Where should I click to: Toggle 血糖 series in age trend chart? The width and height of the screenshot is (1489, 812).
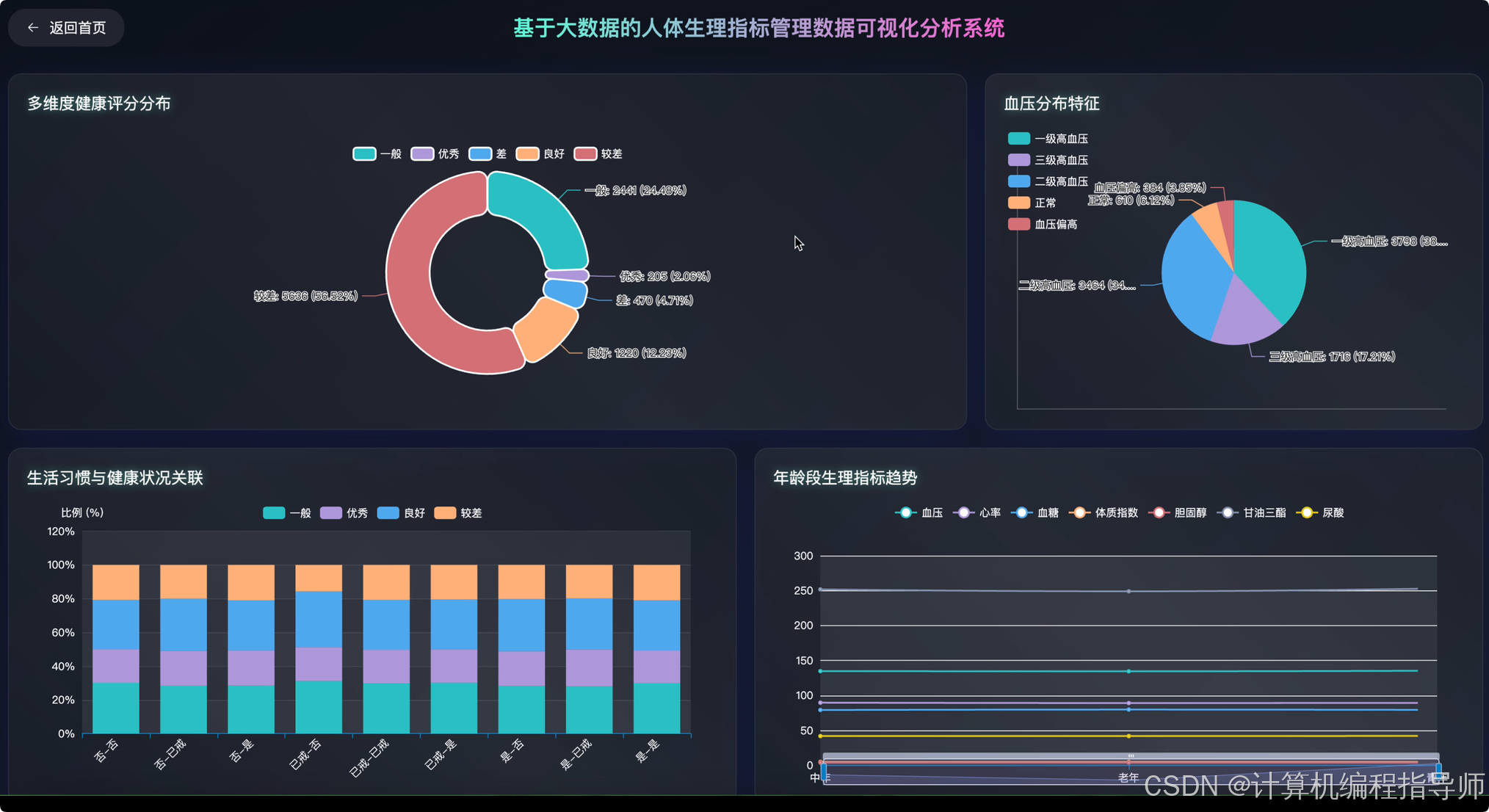pos(1035,512)
